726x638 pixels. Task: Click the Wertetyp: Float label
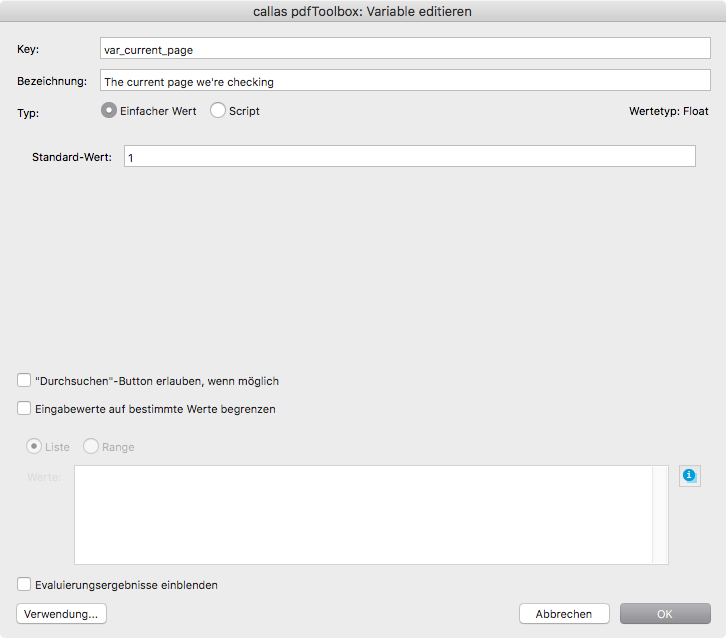click(669, 111)
